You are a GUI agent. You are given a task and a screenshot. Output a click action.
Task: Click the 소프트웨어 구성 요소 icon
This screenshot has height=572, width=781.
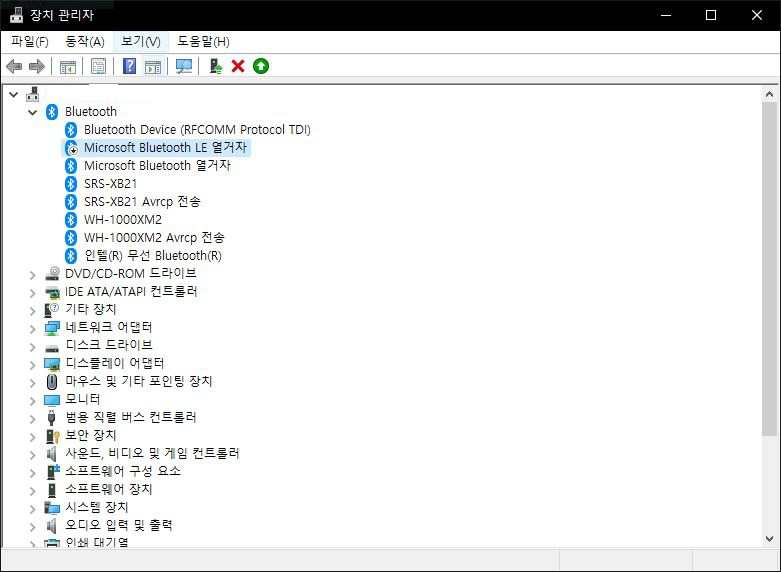click(x=52, y=471)
